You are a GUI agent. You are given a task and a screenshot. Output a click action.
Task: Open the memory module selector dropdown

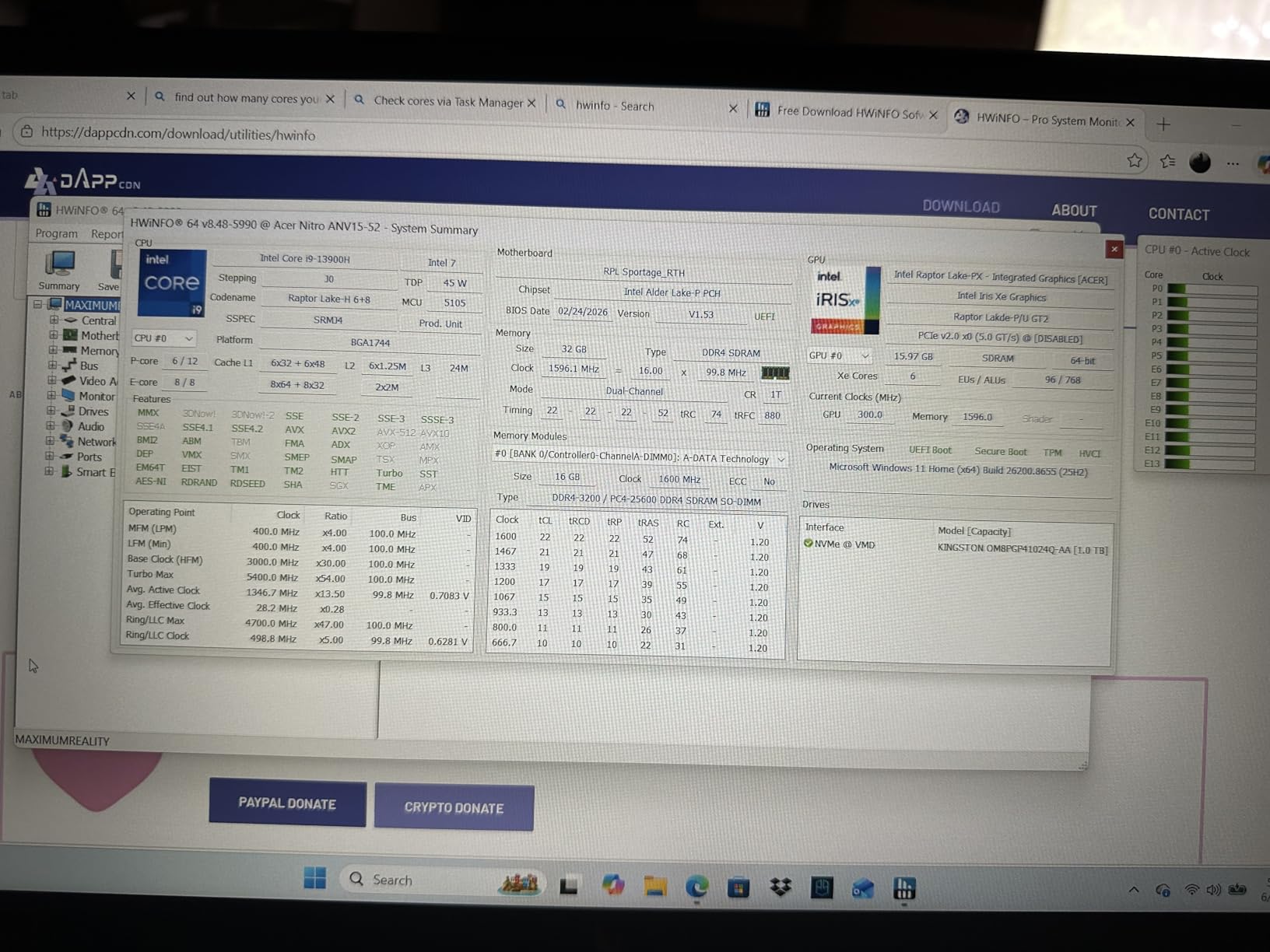click(640, 459)
